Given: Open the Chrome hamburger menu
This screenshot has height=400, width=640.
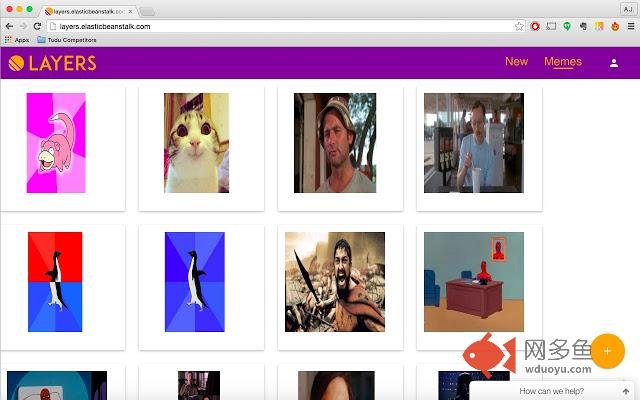Looking at the screenshot, I should click(x=628, y=26).
